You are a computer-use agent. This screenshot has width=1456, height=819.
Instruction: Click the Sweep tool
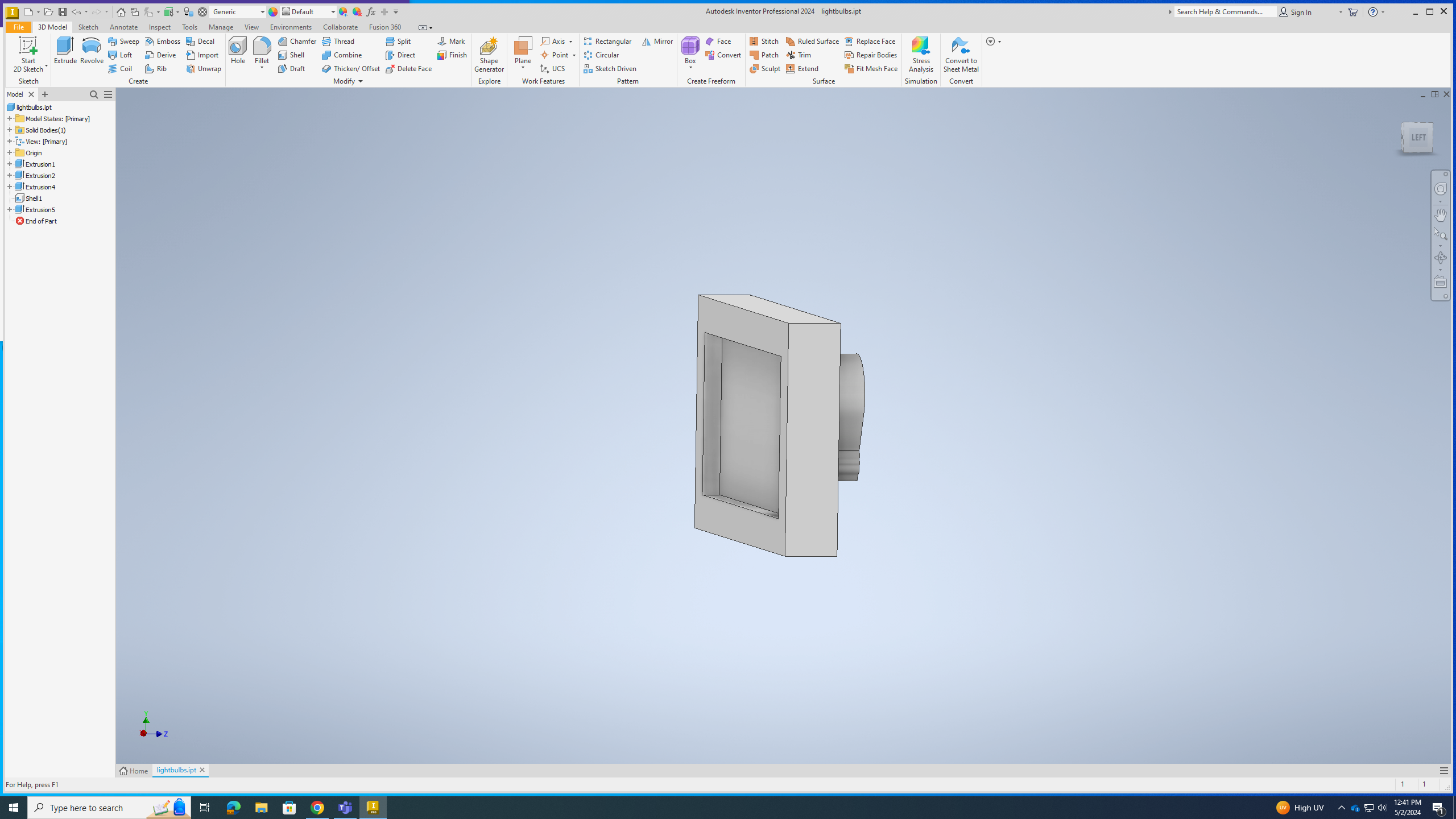click(x=124, y=42)
